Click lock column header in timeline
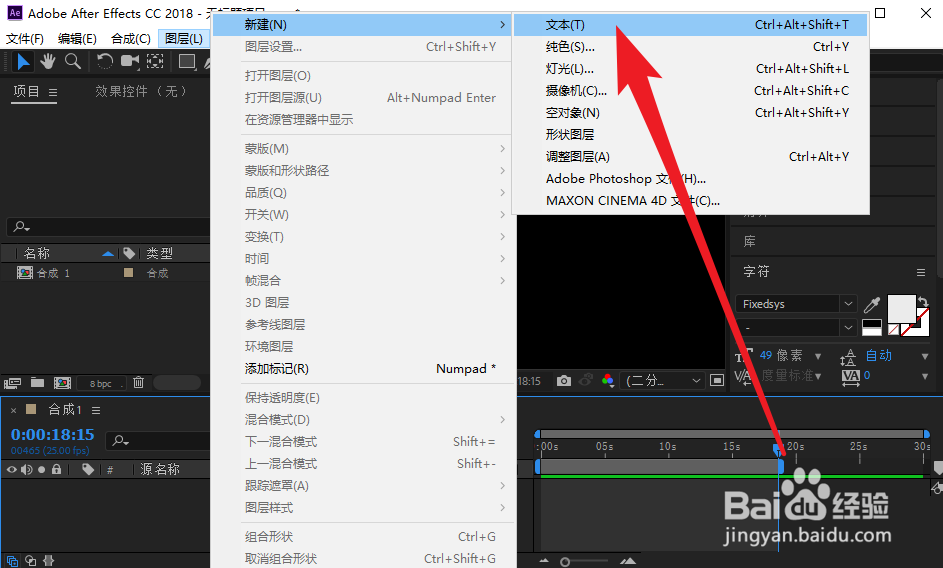The height and width of the screenshot is (568, 943). (x=57, y=469)
